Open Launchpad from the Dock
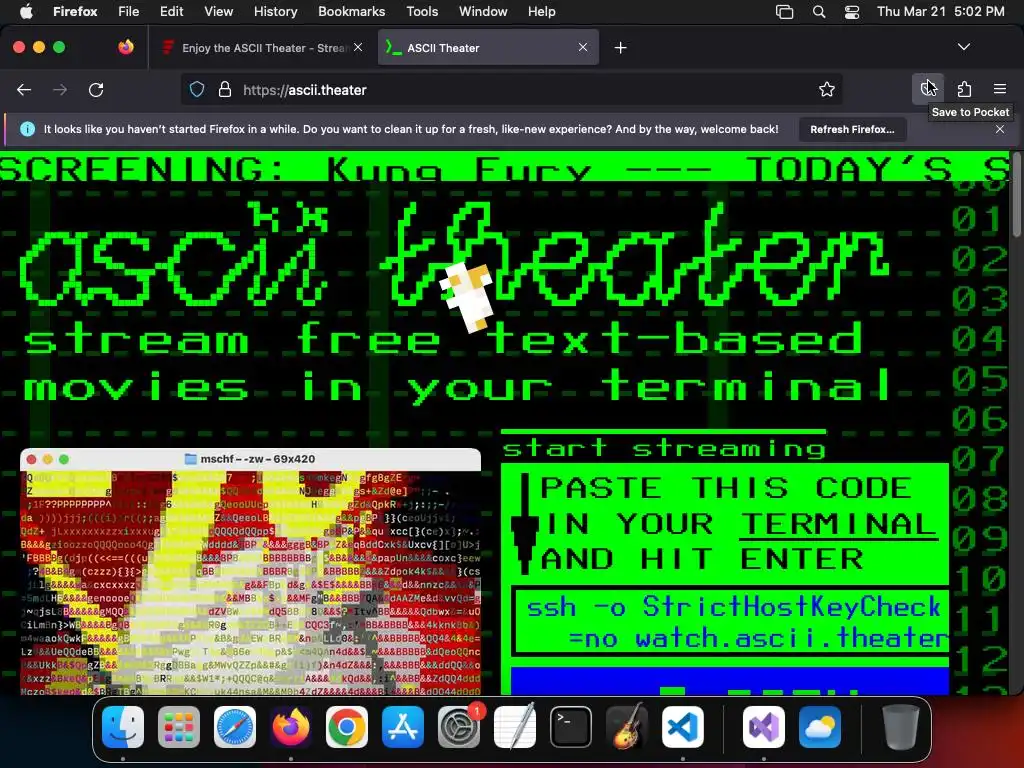Image resolution: width=1024 pixels, height=768 pixels. [x=178, y=727]
